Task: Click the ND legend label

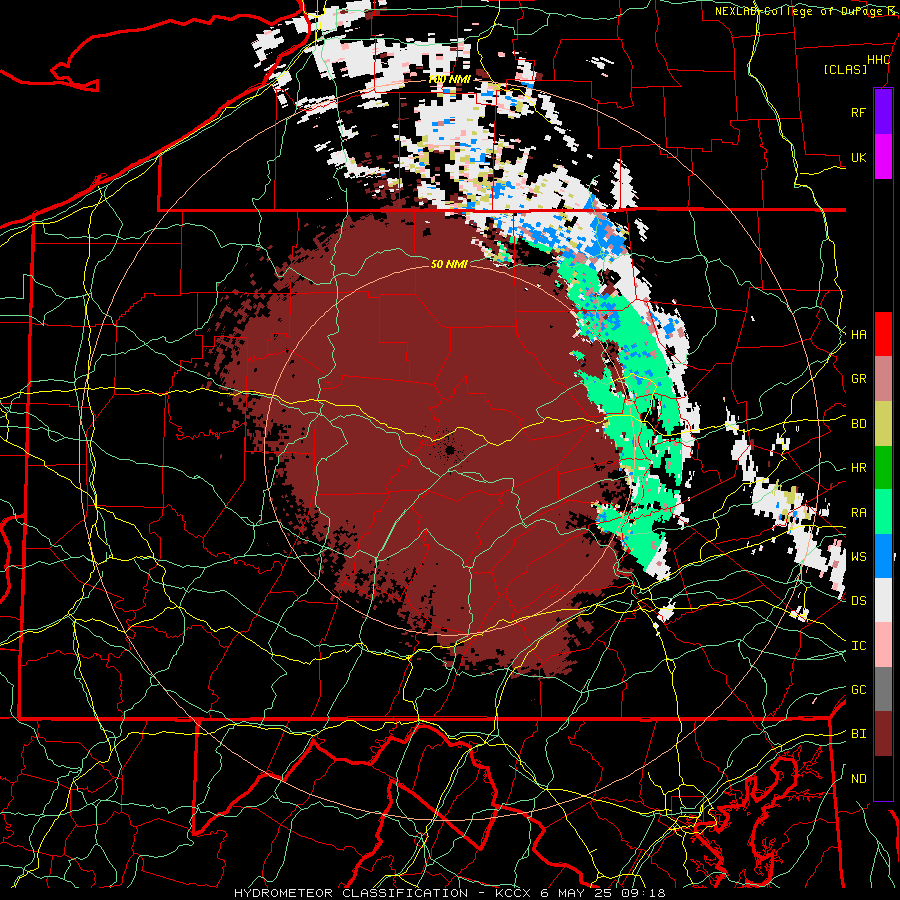Action: (858, 778)
